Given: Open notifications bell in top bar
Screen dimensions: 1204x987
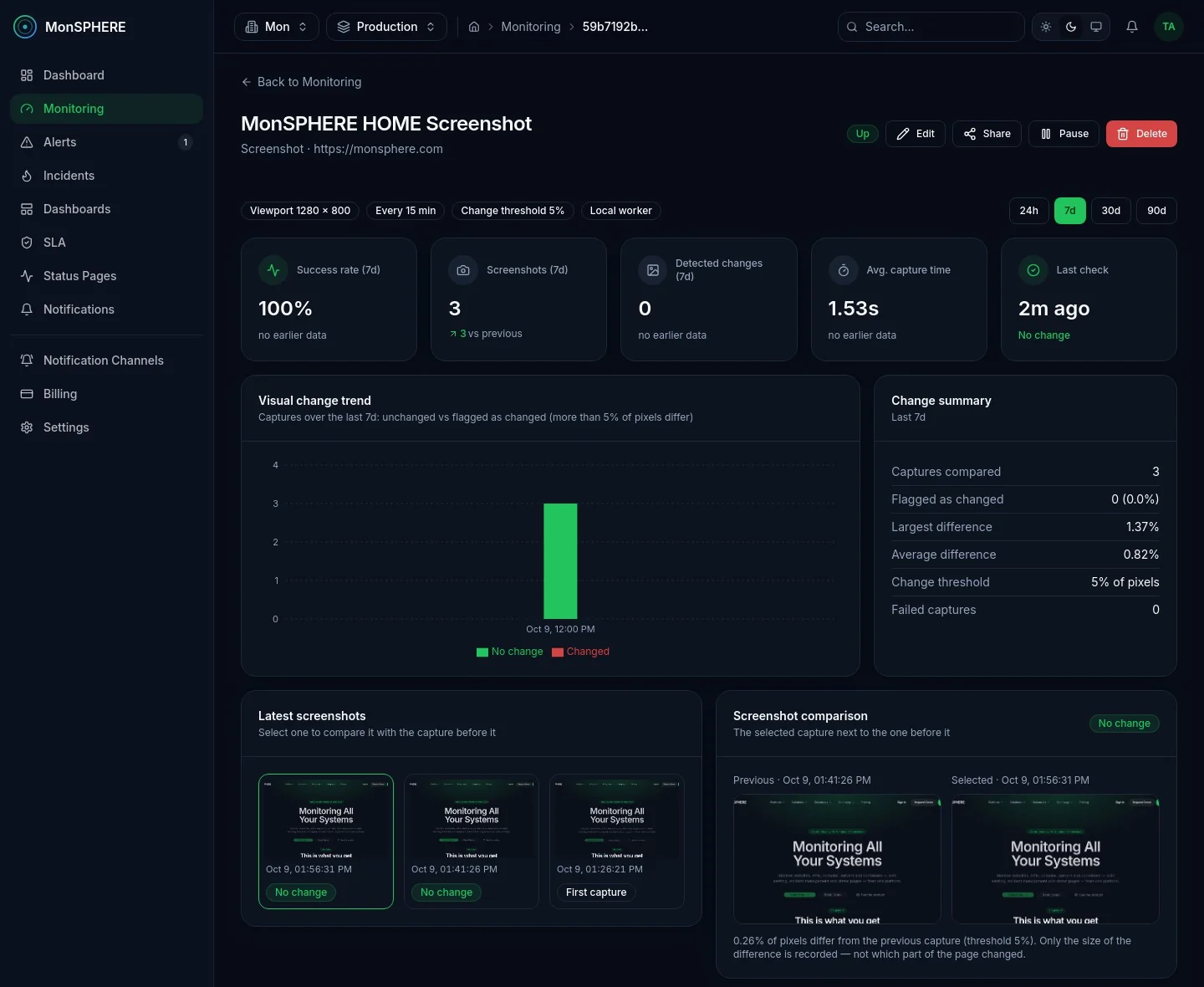Looking at the screenshot, I should 1132,27.
